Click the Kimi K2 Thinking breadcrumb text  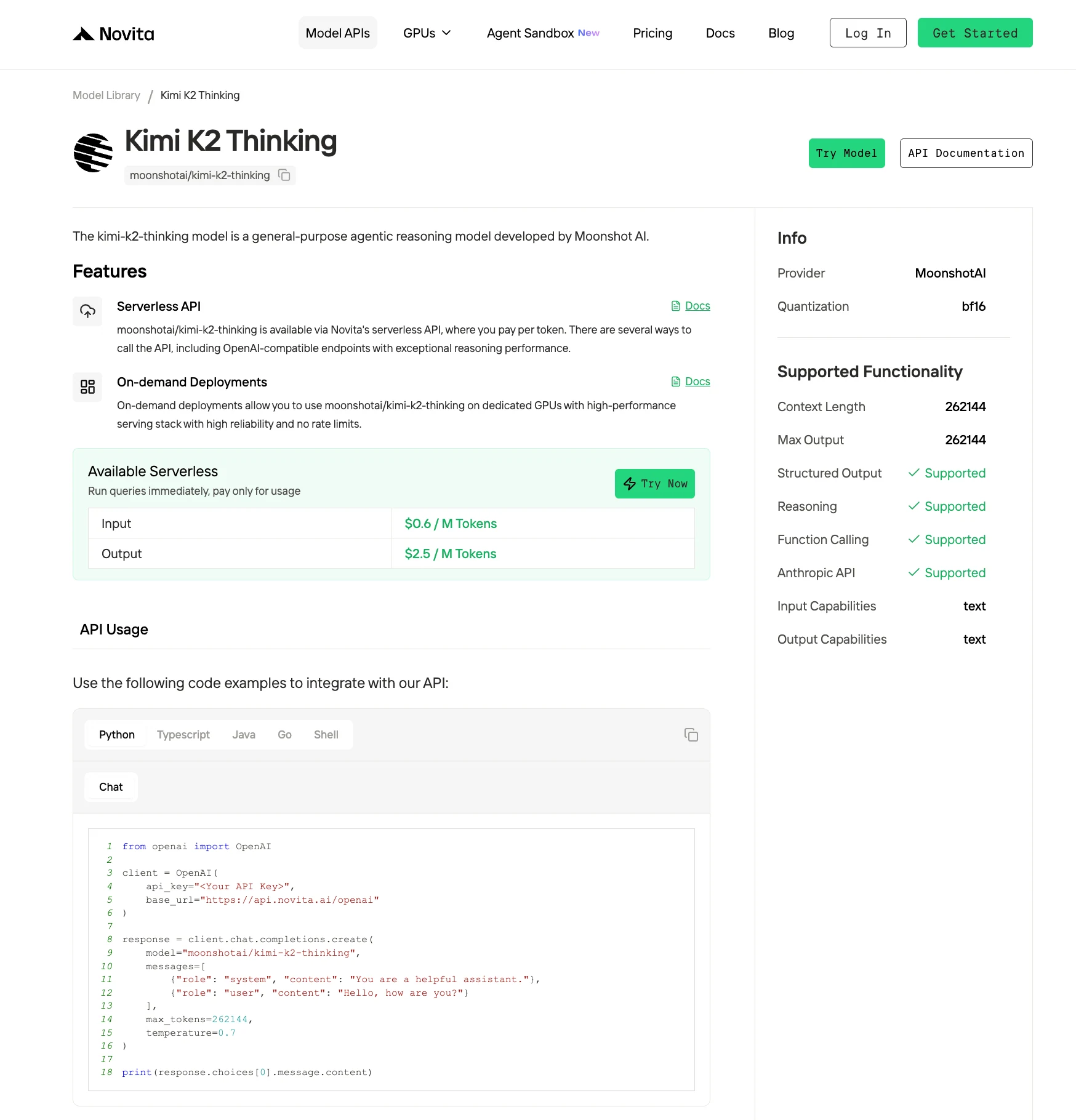click(200, 95)
